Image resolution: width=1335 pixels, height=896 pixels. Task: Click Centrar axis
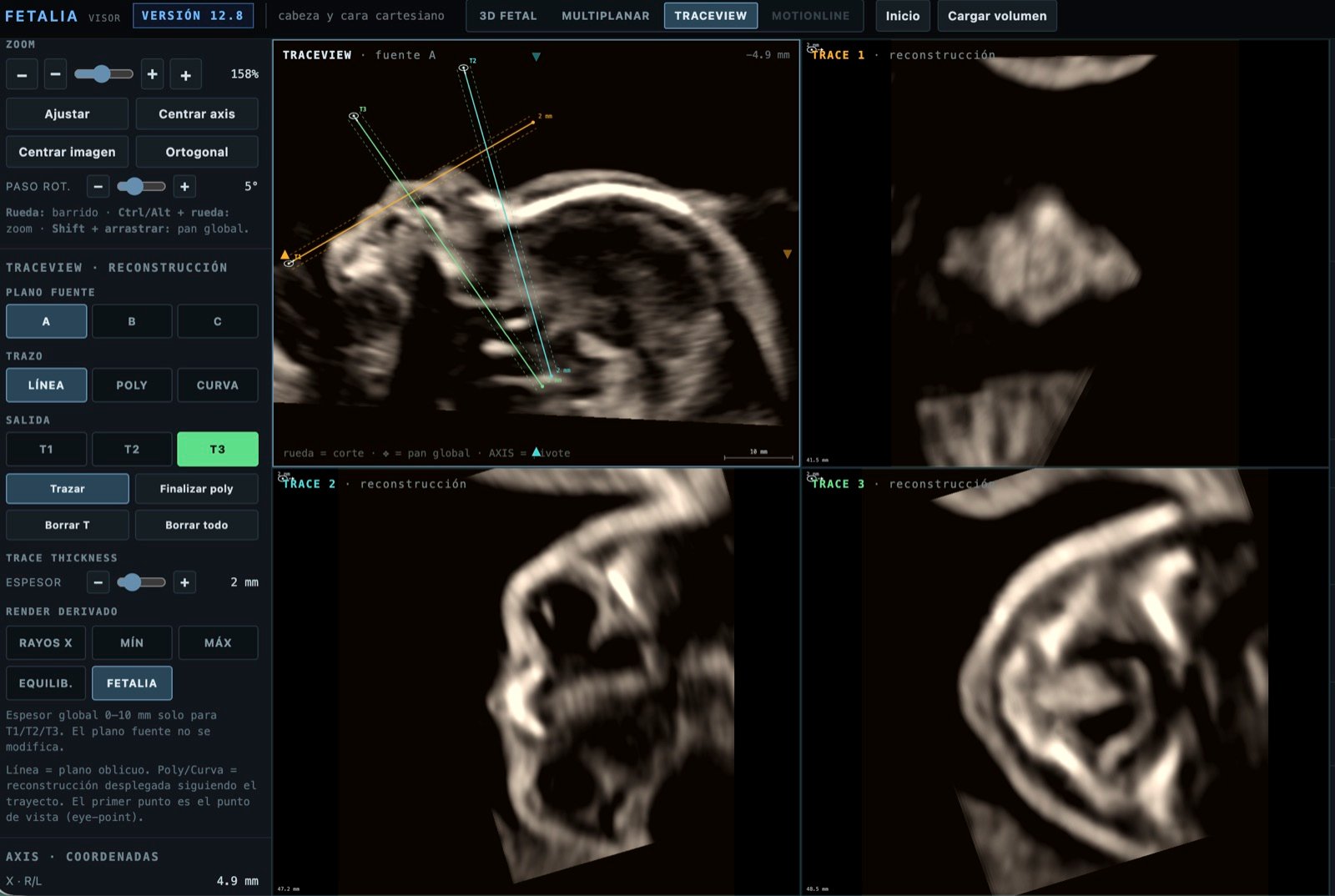pos(197,114)
